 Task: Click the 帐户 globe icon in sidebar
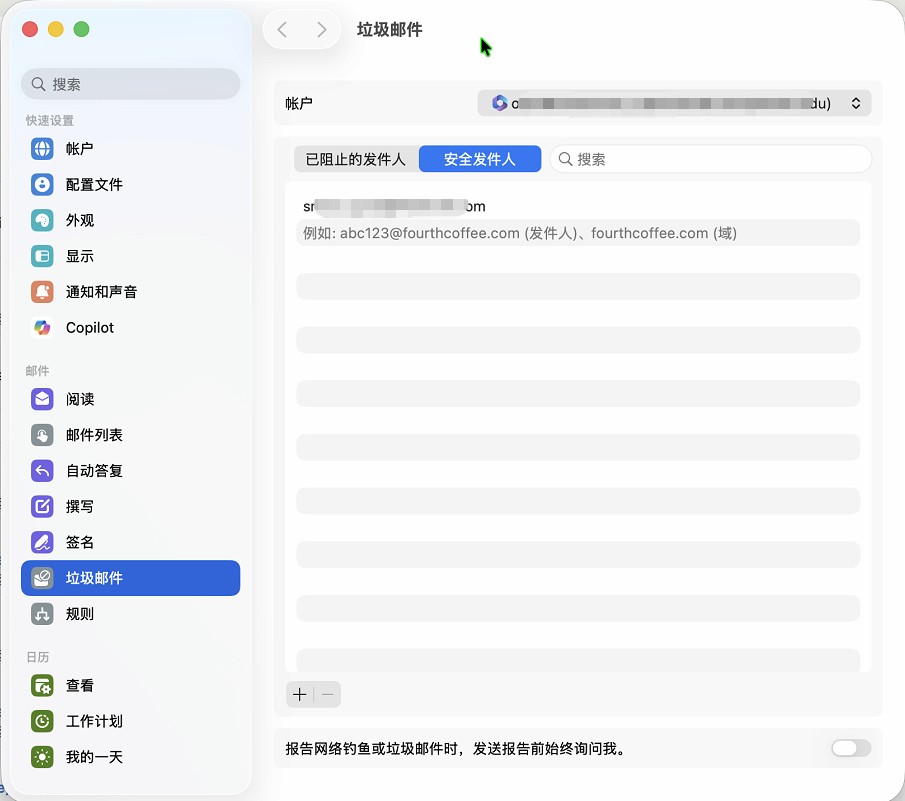(42, 149)
